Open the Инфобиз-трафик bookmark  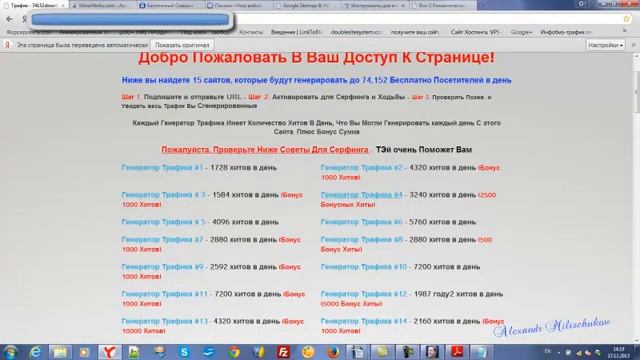point(566,32)
